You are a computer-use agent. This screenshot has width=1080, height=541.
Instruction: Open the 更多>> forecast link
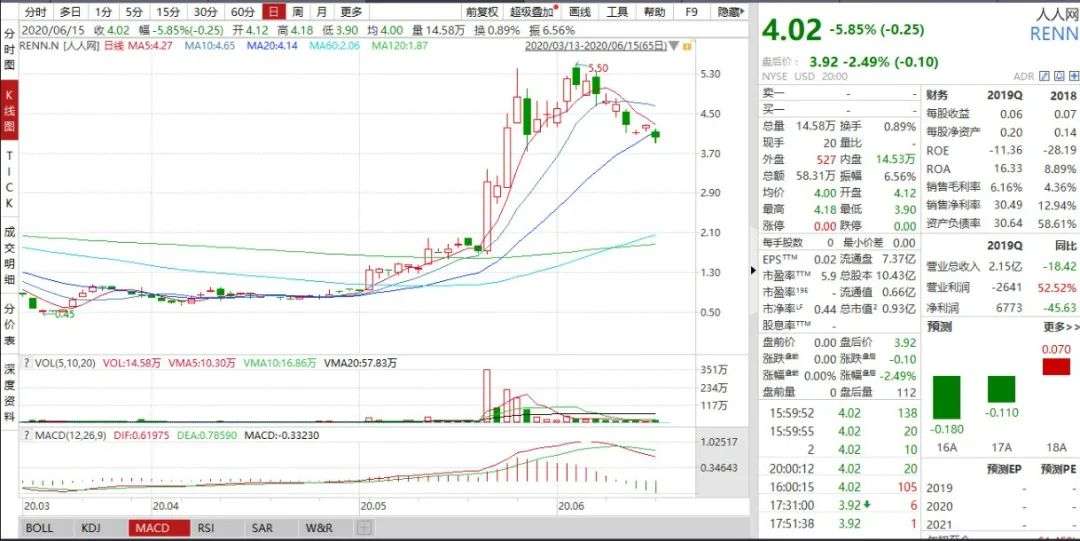coord(1060,327)
